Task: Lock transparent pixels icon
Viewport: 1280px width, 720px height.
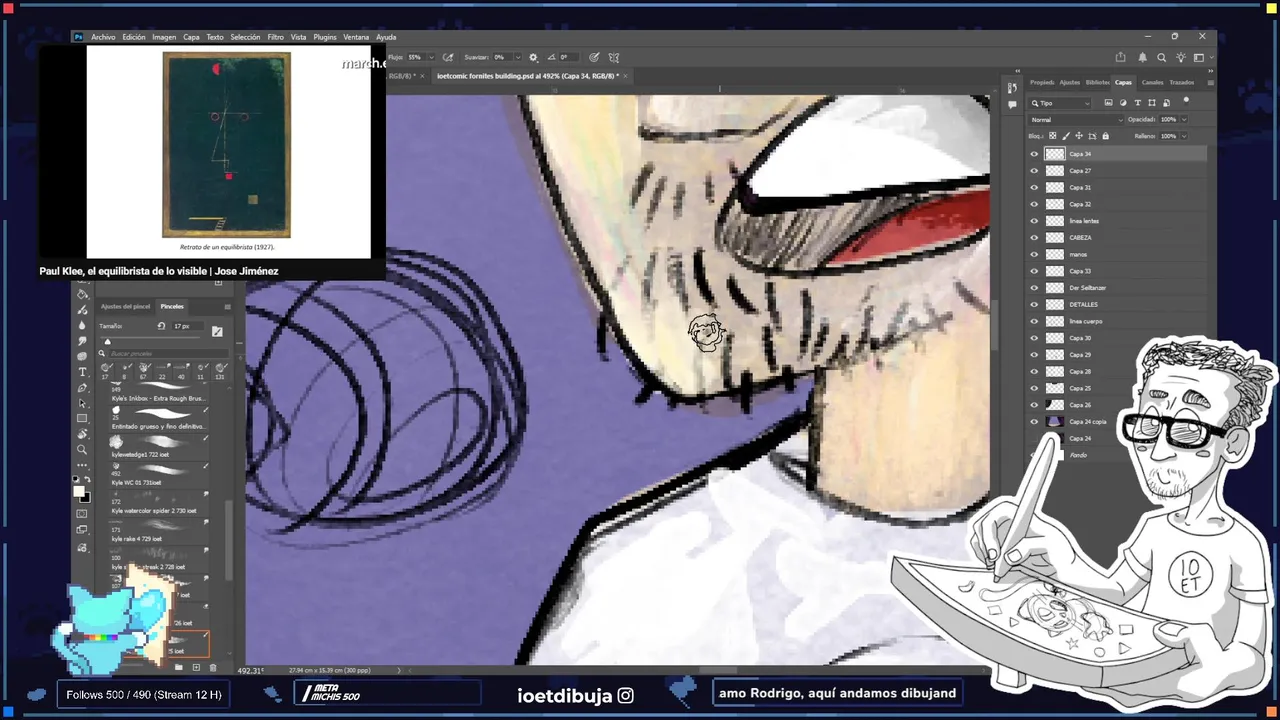Action: pyautogui.click(x=1052, y=136)
